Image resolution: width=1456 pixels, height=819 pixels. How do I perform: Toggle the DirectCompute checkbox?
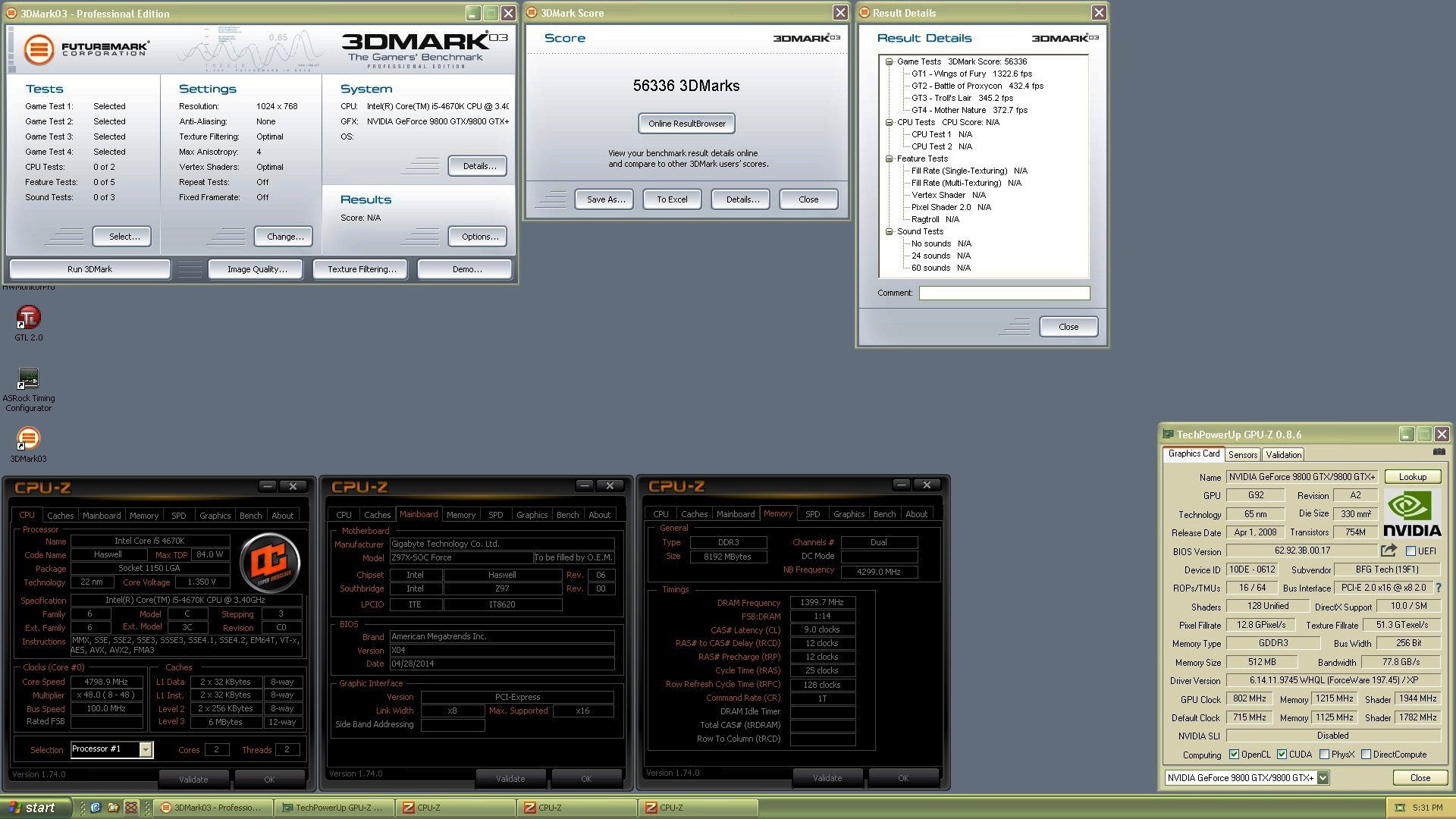(x=1366, y=755)
